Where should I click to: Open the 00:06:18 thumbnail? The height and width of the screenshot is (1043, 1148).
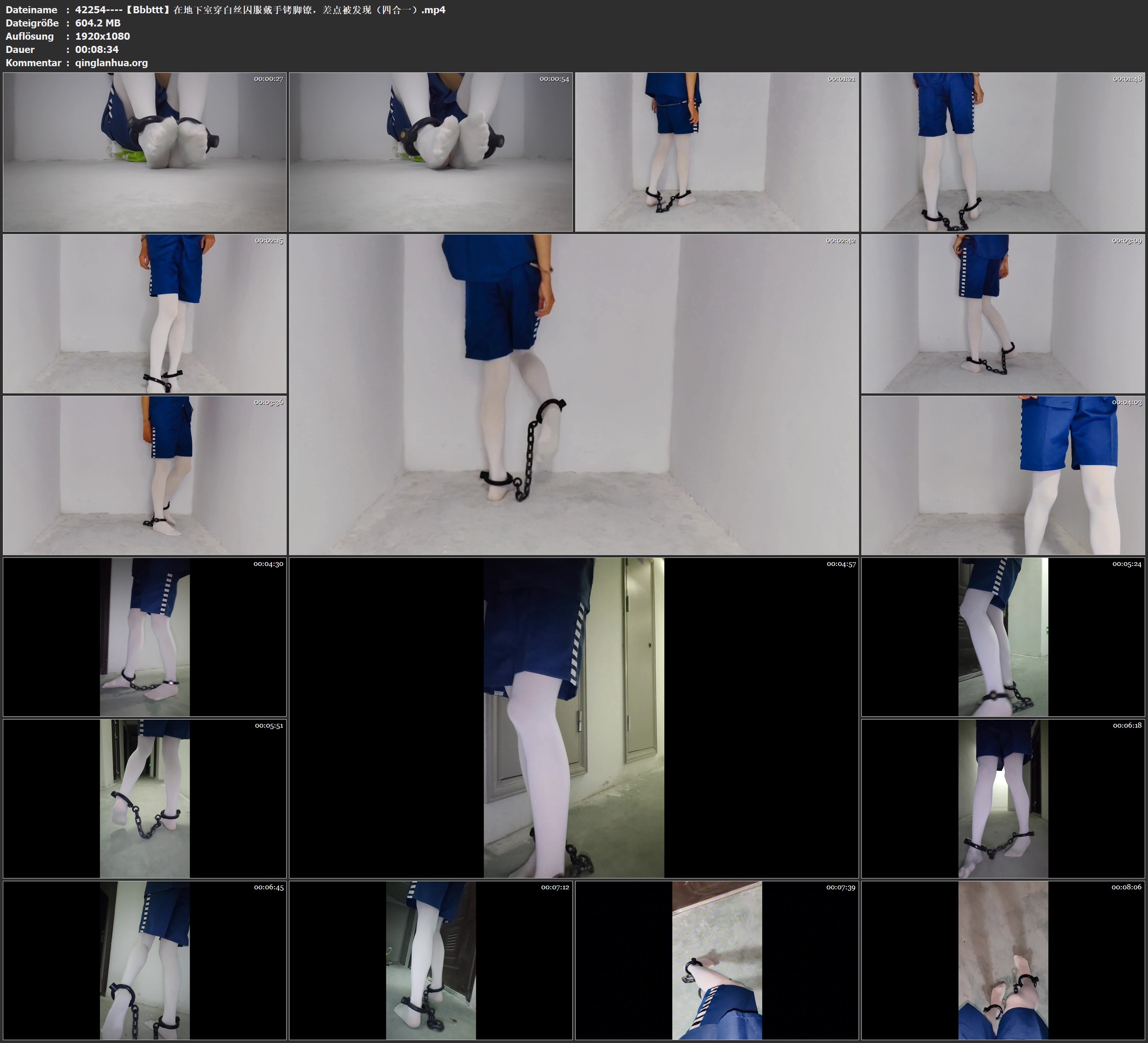point(1003,799)
